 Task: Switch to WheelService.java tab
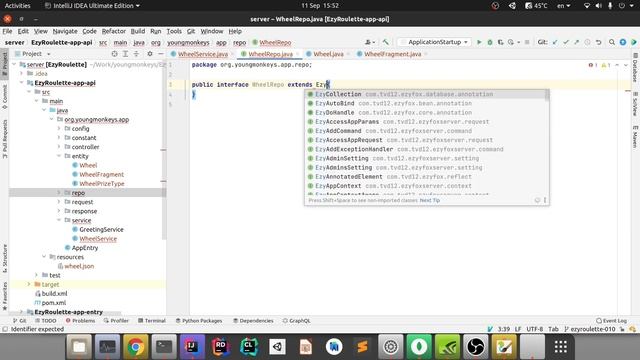203,54
